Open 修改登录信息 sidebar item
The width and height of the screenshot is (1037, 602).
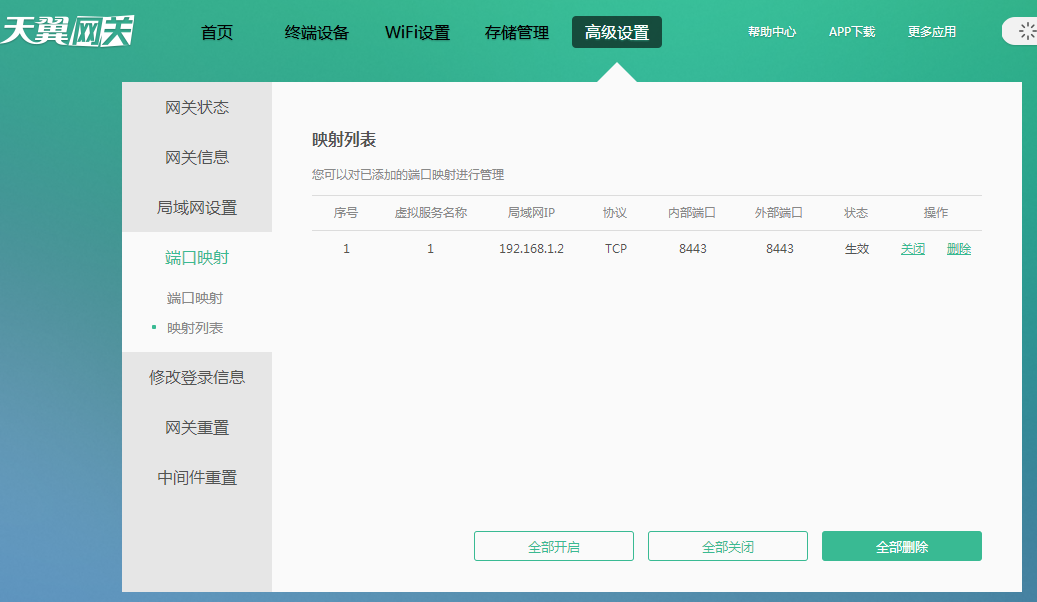tap(197, 378)
